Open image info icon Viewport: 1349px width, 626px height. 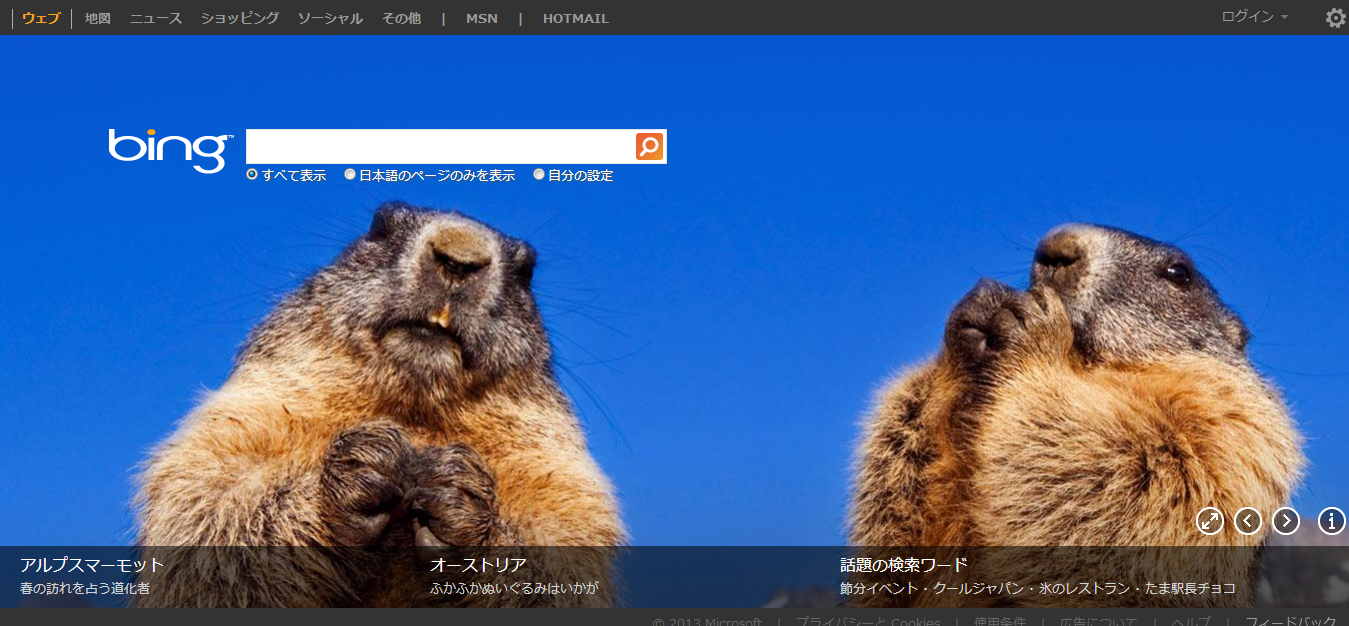pyautogui.click(x=1332, y=521)
